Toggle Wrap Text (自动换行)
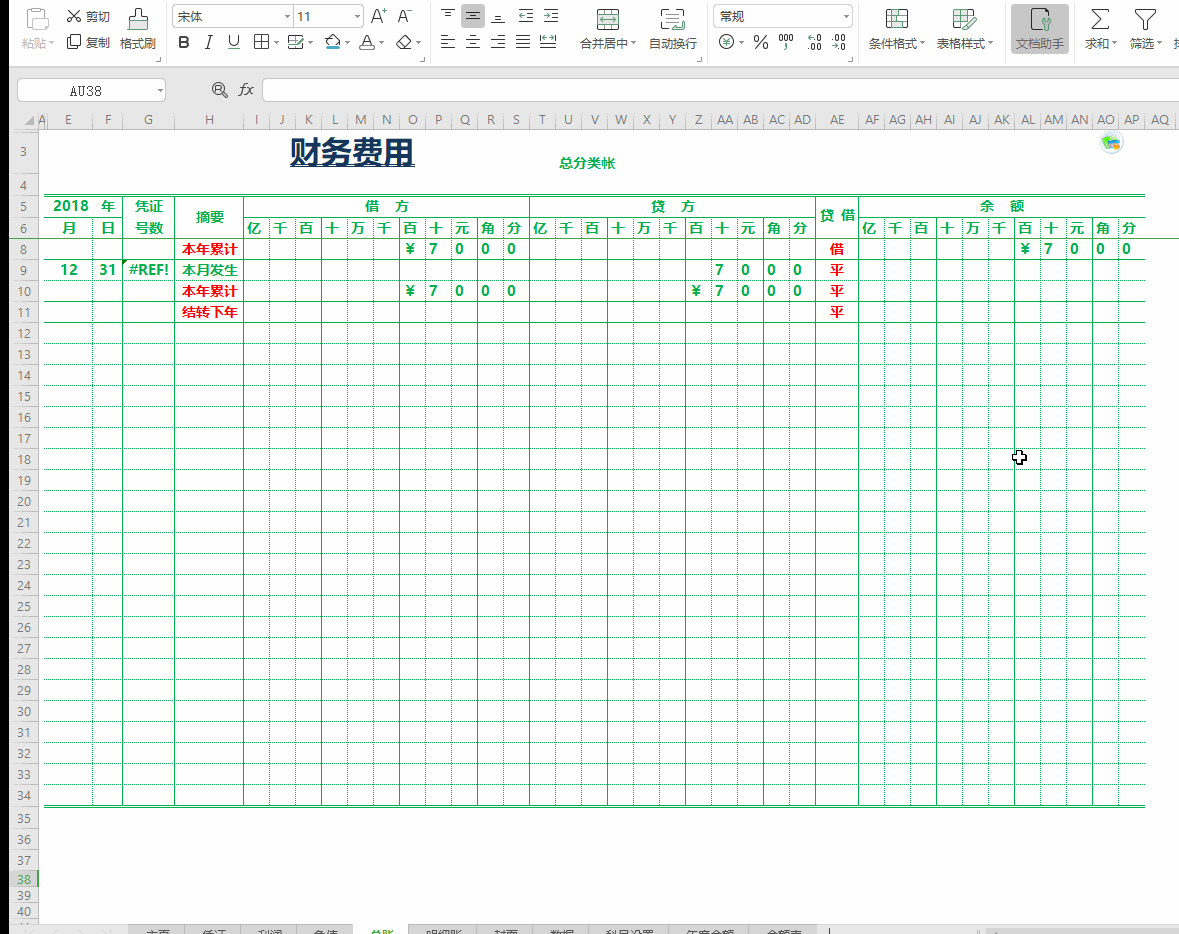The height and width of the screenshot is (934, 1179). (x=672, y=29)
